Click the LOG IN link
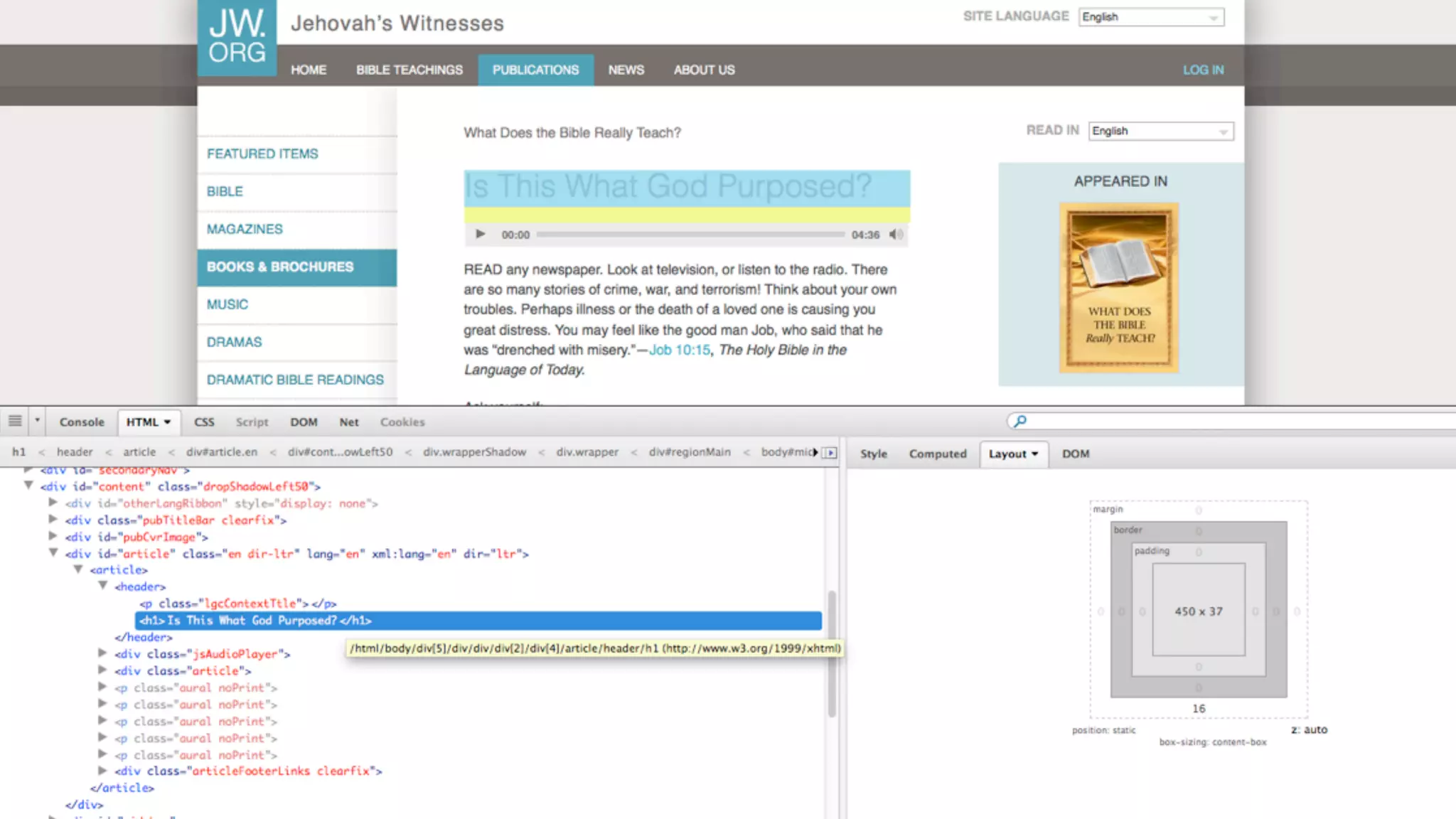 pos(1203,70)
